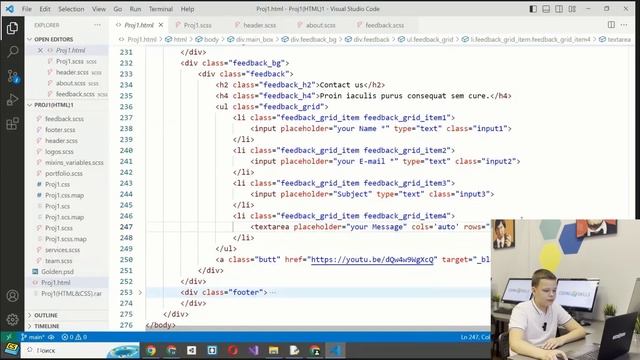The width and height of the screenshot is (640, 360).
Task: Open Google Chrome from the taskbar
Action: tap(151, 350)
